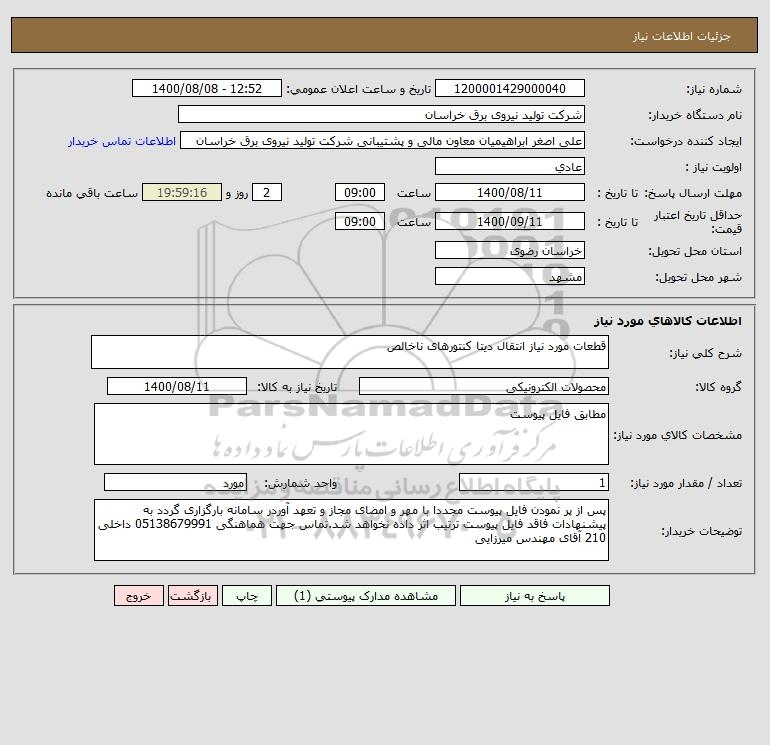Click delivery province field خراسان رضوی
Viewport: 770px width, 745px height.
pos(510,250)
